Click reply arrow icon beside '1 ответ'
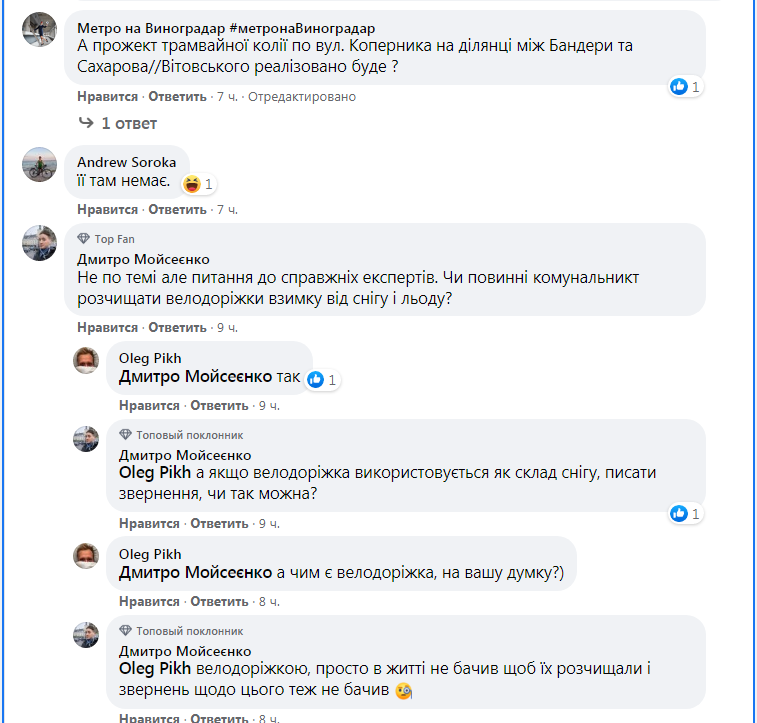The image size is (757, 723). (x=85, y=123)
